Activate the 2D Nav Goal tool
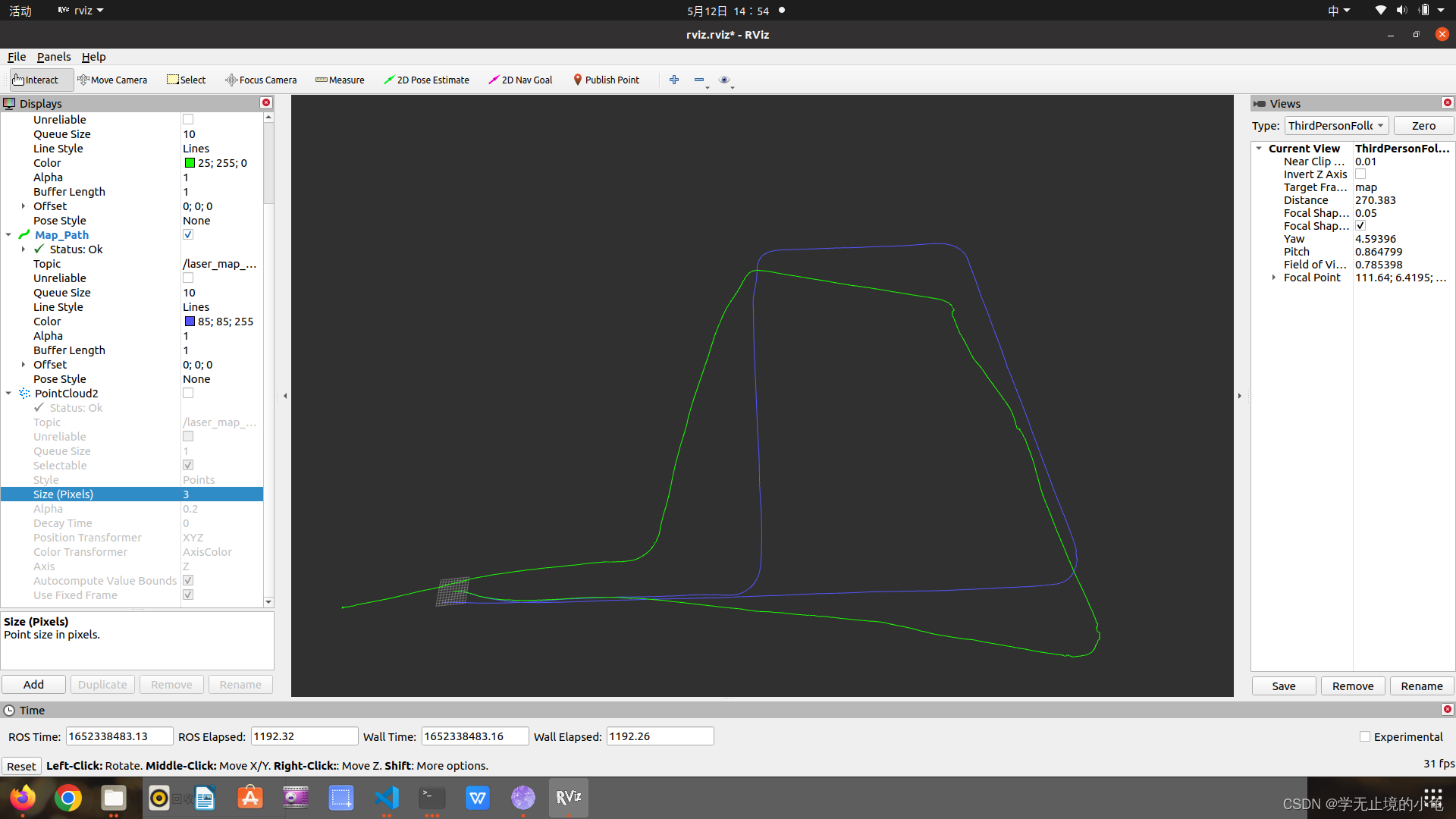The image size is (1456, 819). coord(520,80)
